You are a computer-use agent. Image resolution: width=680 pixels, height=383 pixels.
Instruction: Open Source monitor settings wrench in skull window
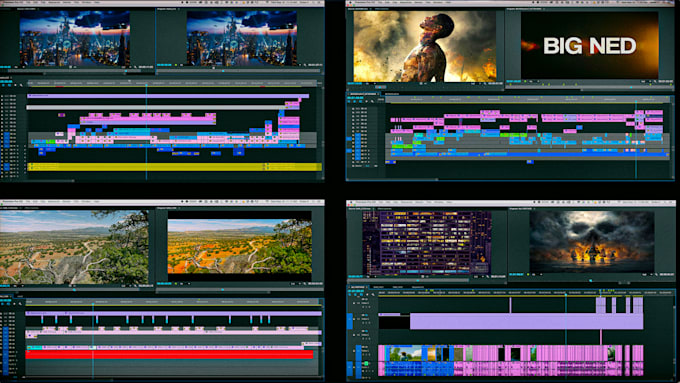click(x=487, y=276)
